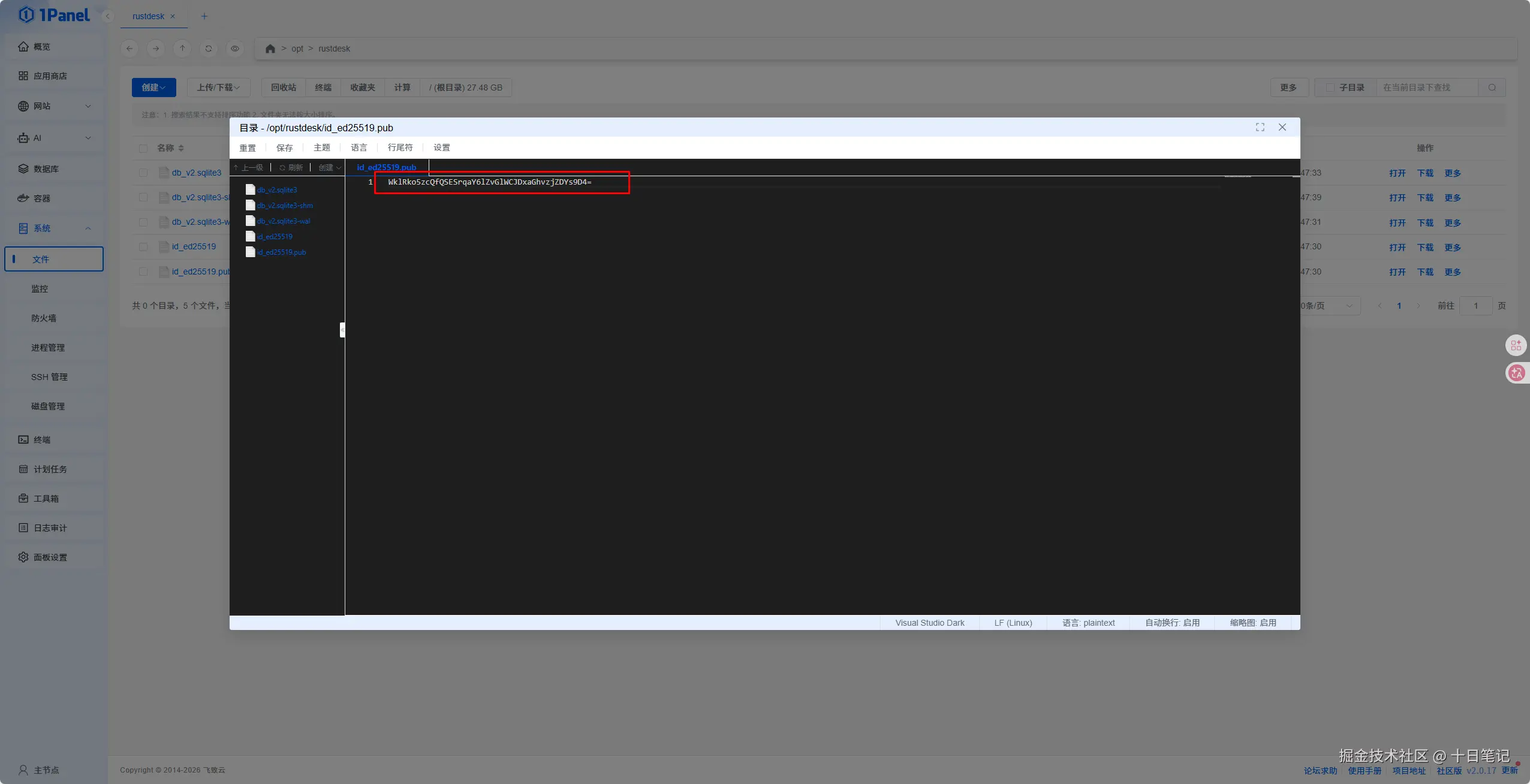Open id_ed25519 in the editor file tree
The height and width of the screenshot is (784, 1530).
click(x=275, y=237)
